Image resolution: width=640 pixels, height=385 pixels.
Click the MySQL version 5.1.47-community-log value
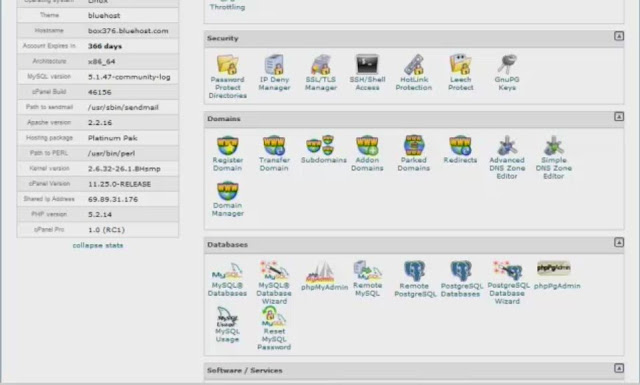pos(129,77)
